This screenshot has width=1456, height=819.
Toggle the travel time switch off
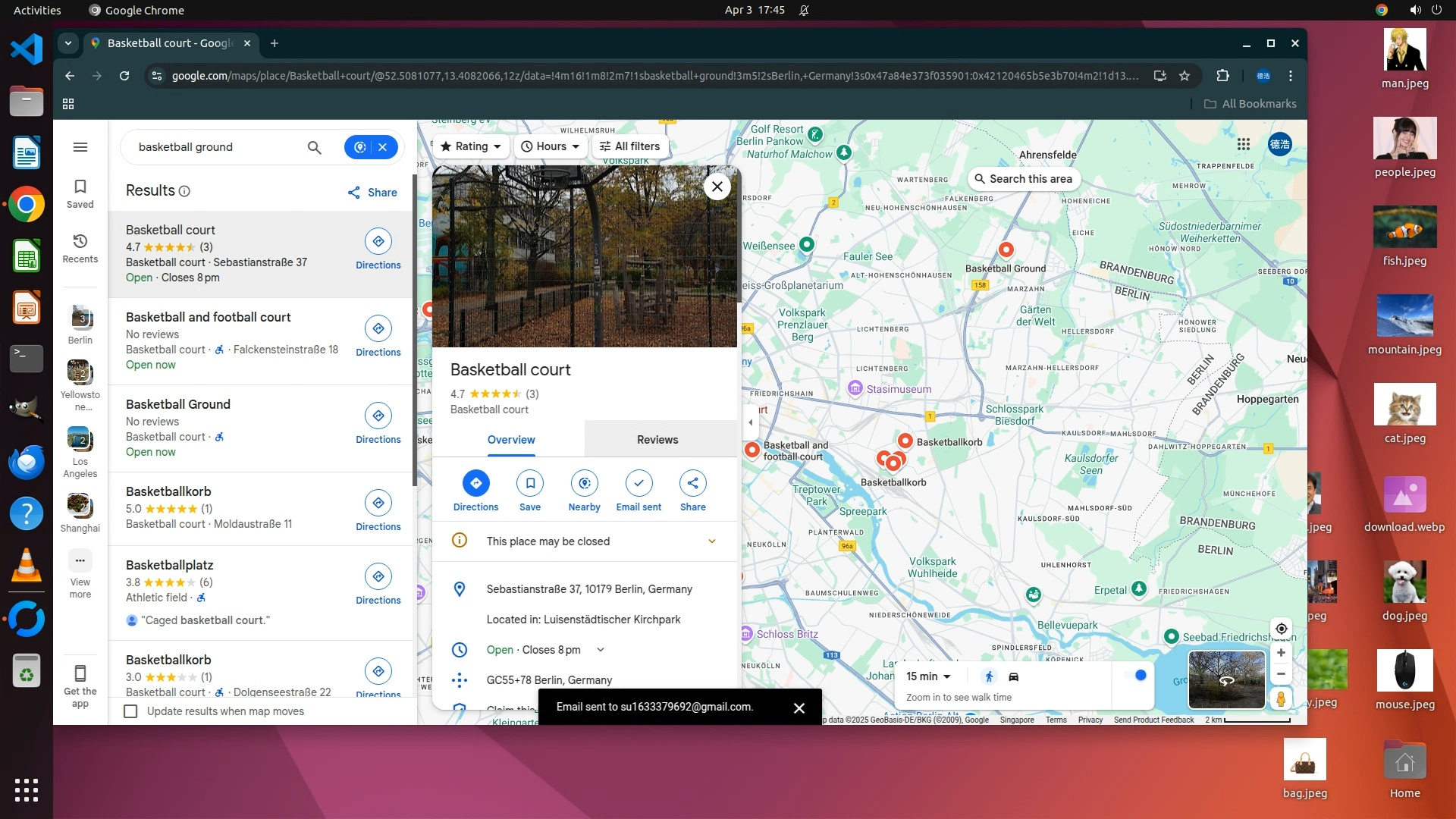[x=1136, y=676]
